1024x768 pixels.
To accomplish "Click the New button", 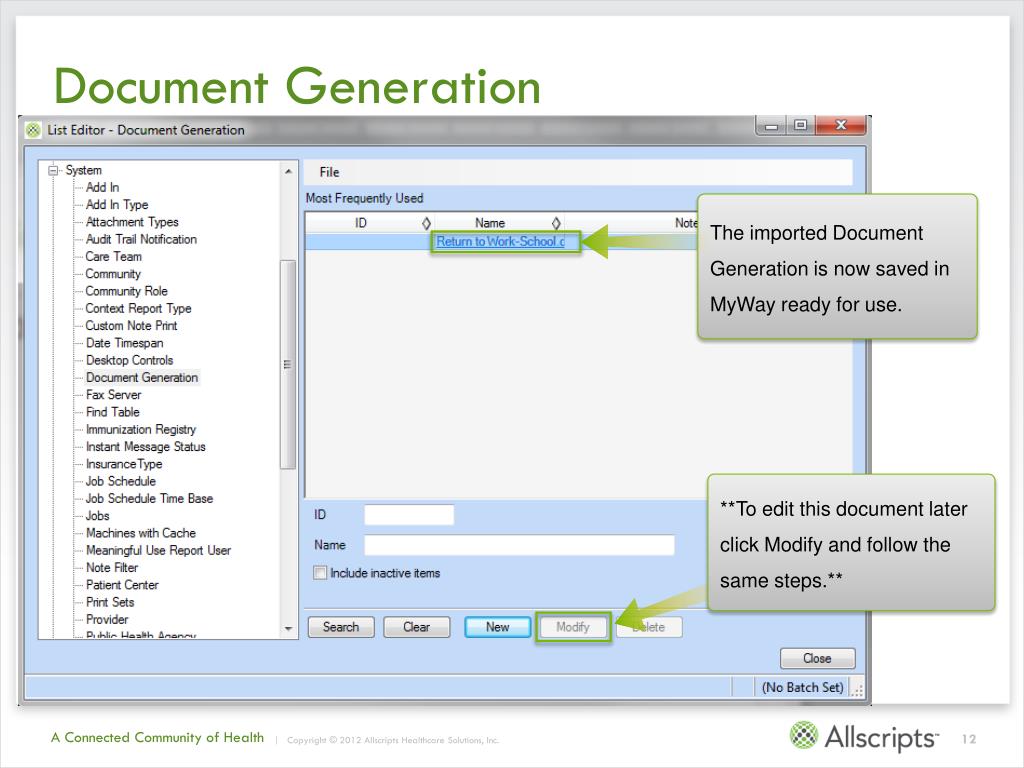I will tap(498, 627).
